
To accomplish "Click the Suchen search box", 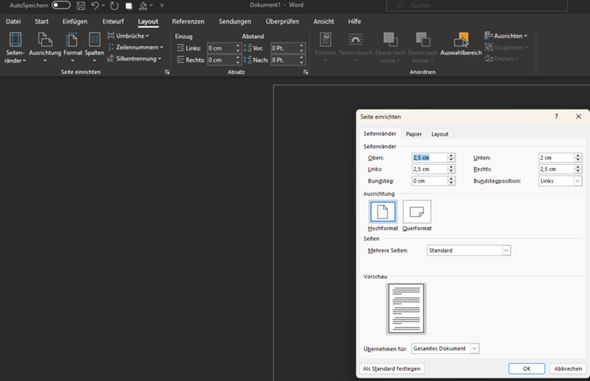I will [477, 5].
